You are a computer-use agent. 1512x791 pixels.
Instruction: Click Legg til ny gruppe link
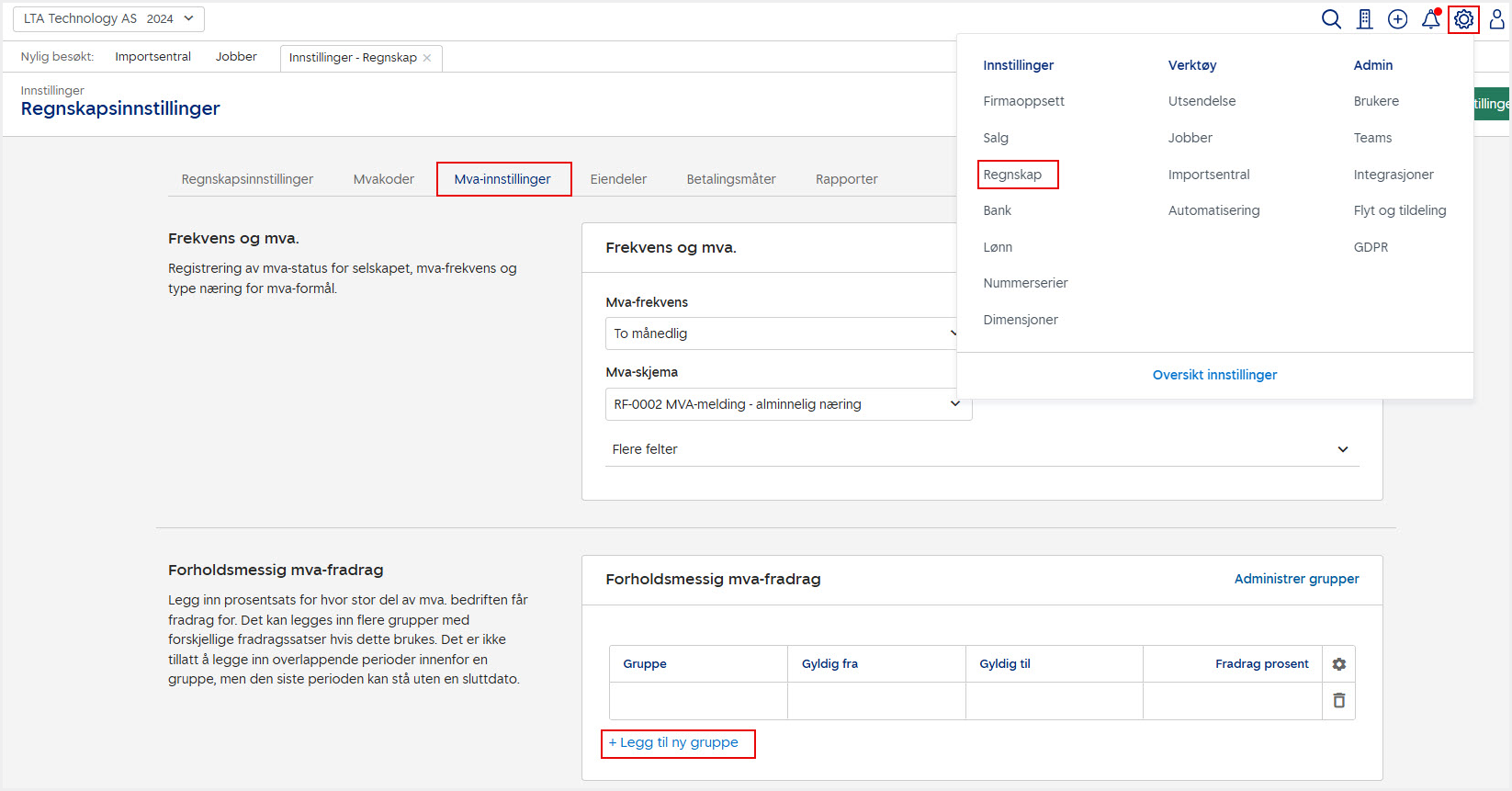coord(678,742)
